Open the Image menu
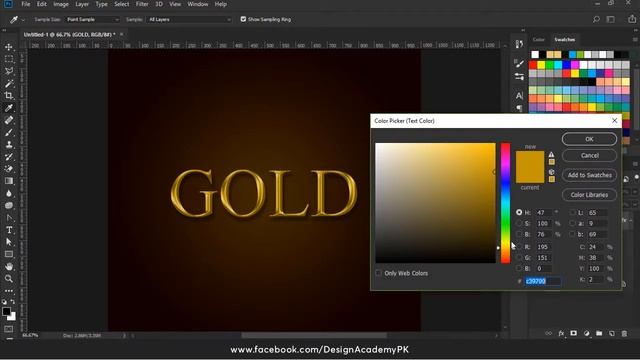Image resolution: width=640 pixels, height=360 pixels. [x=61, y=4]
